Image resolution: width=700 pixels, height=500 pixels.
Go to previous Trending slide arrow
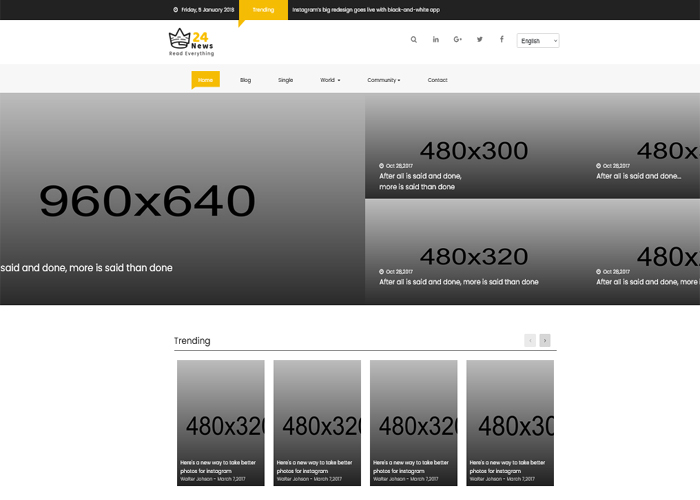[530, 341]
